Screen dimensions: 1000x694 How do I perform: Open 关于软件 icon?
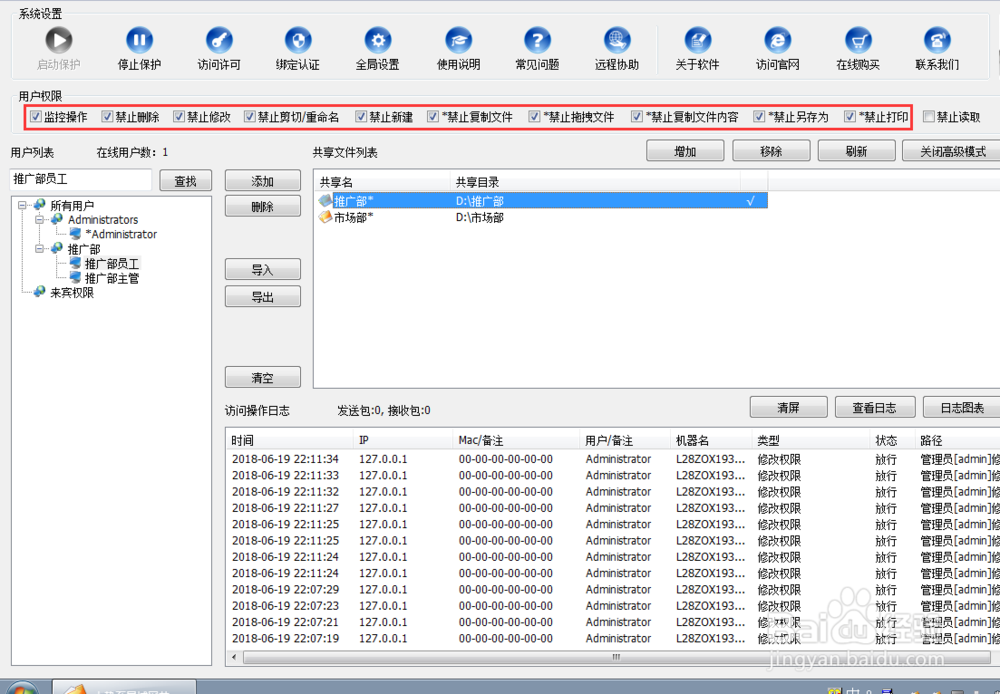coord(698,41)
